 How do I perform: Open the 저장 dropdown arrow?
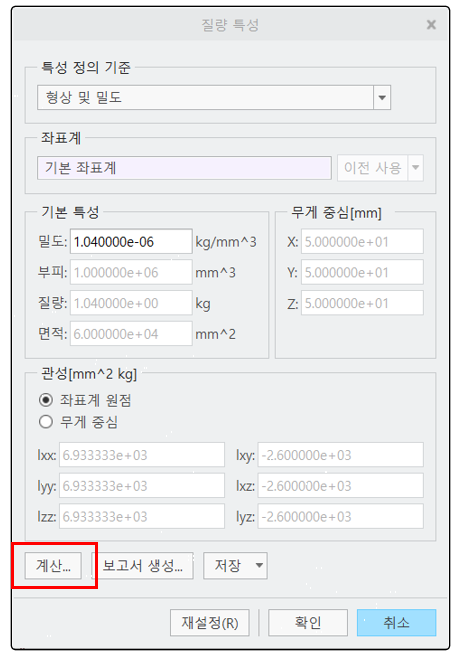[x=259, y=566]
